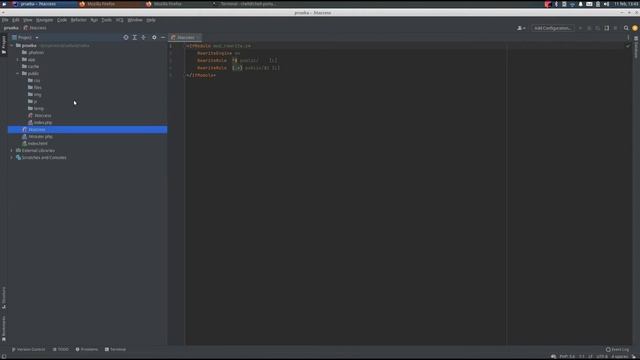Viewport: 640px width, 360px height.
Task: Click the editor tab options three-dots icon
Action: click(628, 37)
